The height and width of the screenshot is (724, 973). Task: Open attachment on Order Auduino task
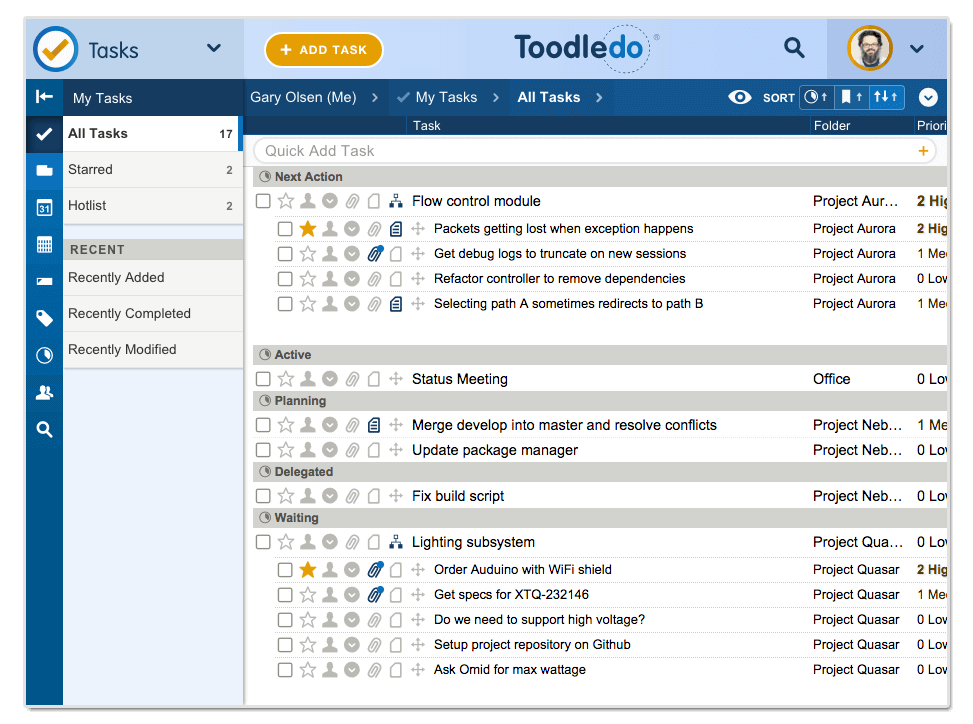click(375, 570)
